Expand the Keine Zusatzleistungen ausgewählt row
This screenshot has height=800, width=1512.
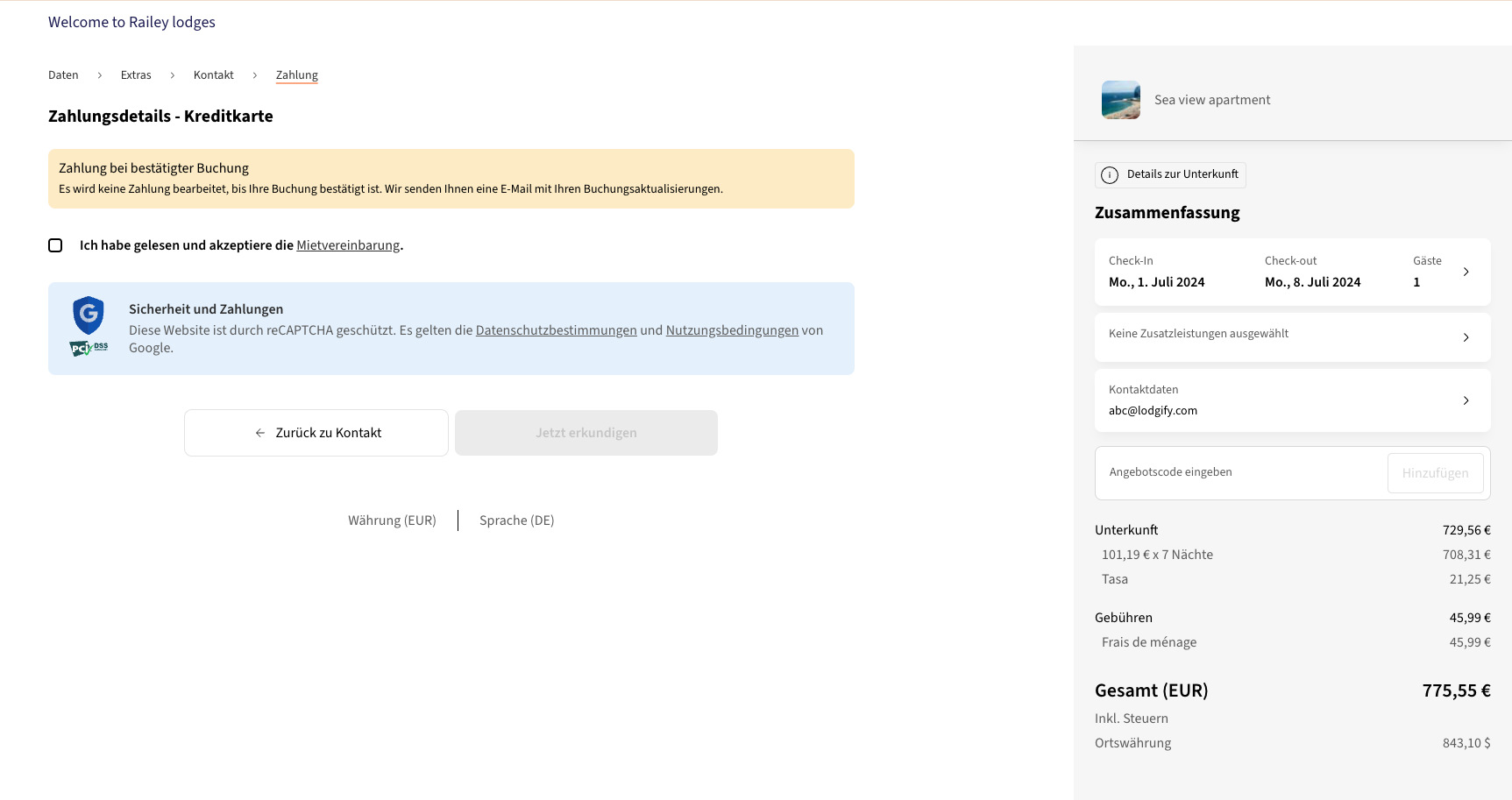pyautogui.click(x=1466, y=336)
